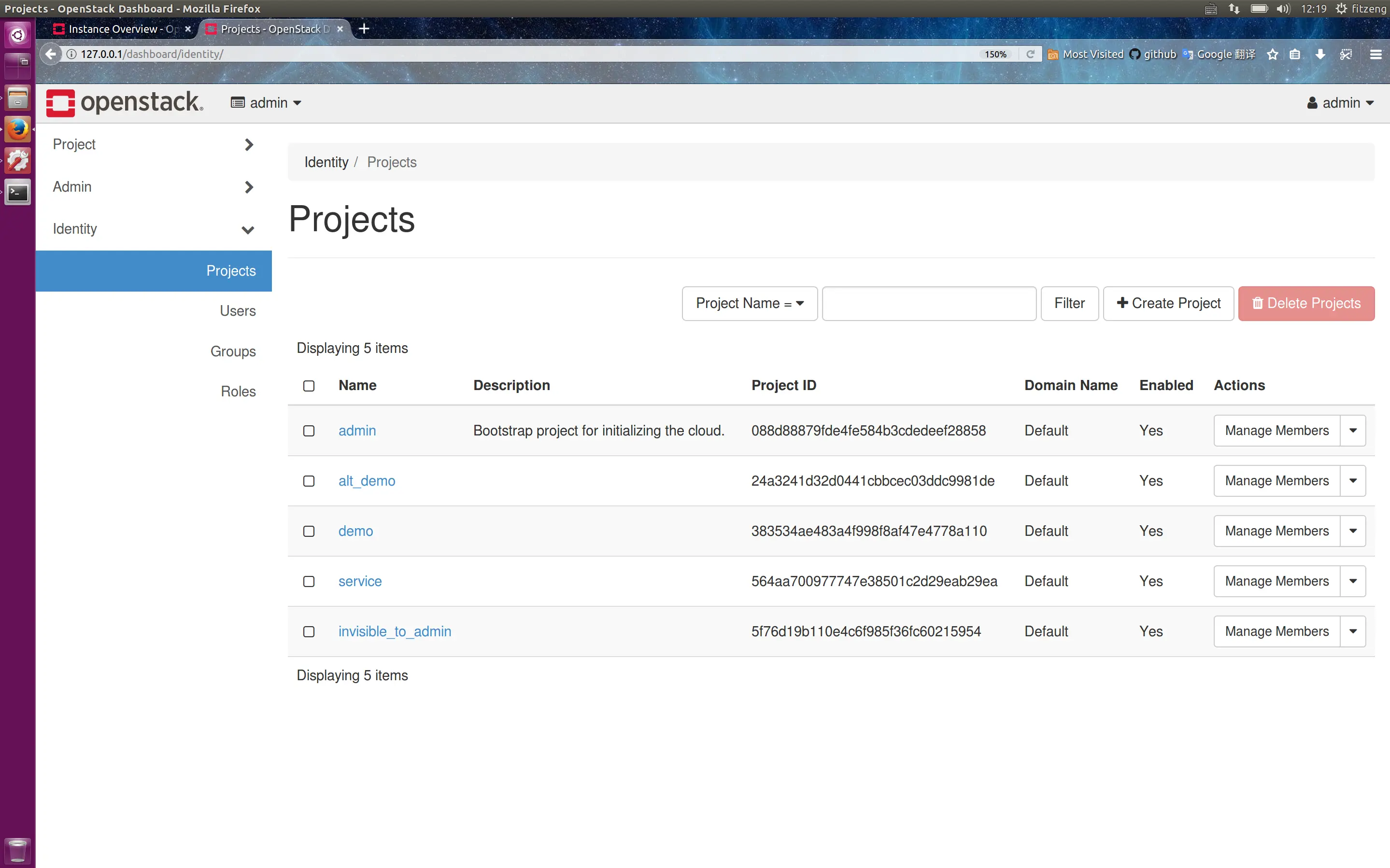Click the browser back arrow button
Screen dimensions: 1390x868
pos(51,54)
